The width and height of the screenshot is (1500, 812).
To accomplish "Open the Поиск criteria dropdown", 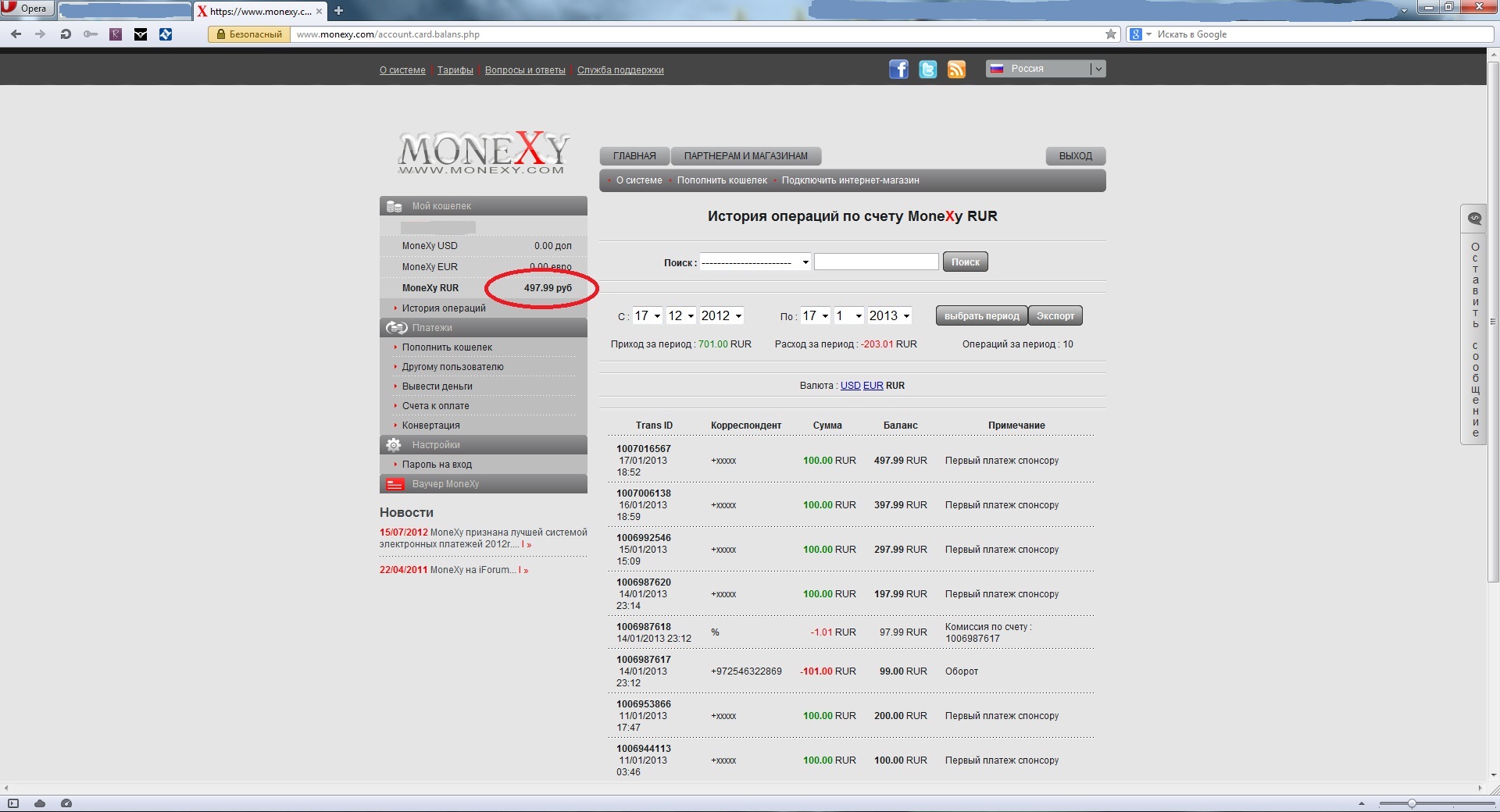I will [755, 262].
